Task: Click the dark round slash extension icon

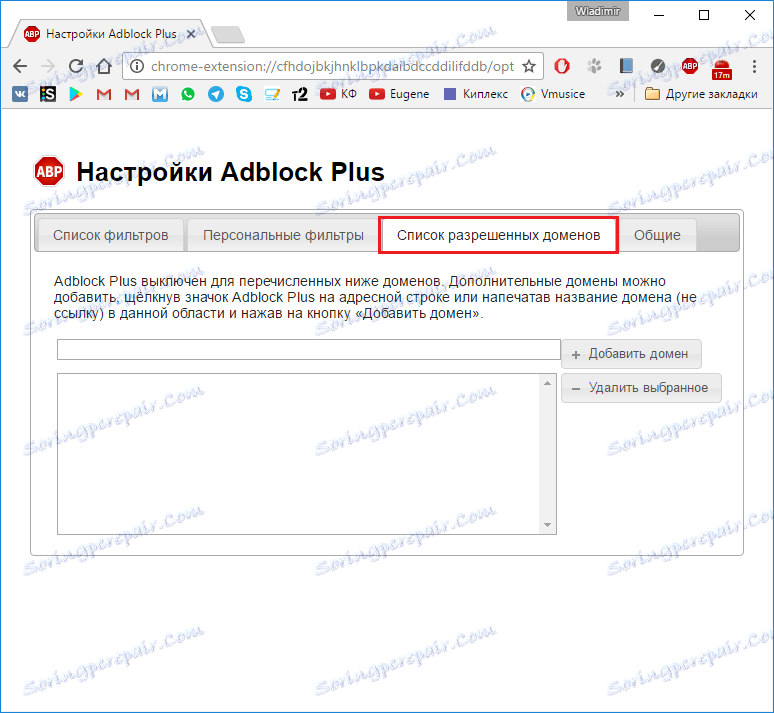Action: (x=658, y=66)
